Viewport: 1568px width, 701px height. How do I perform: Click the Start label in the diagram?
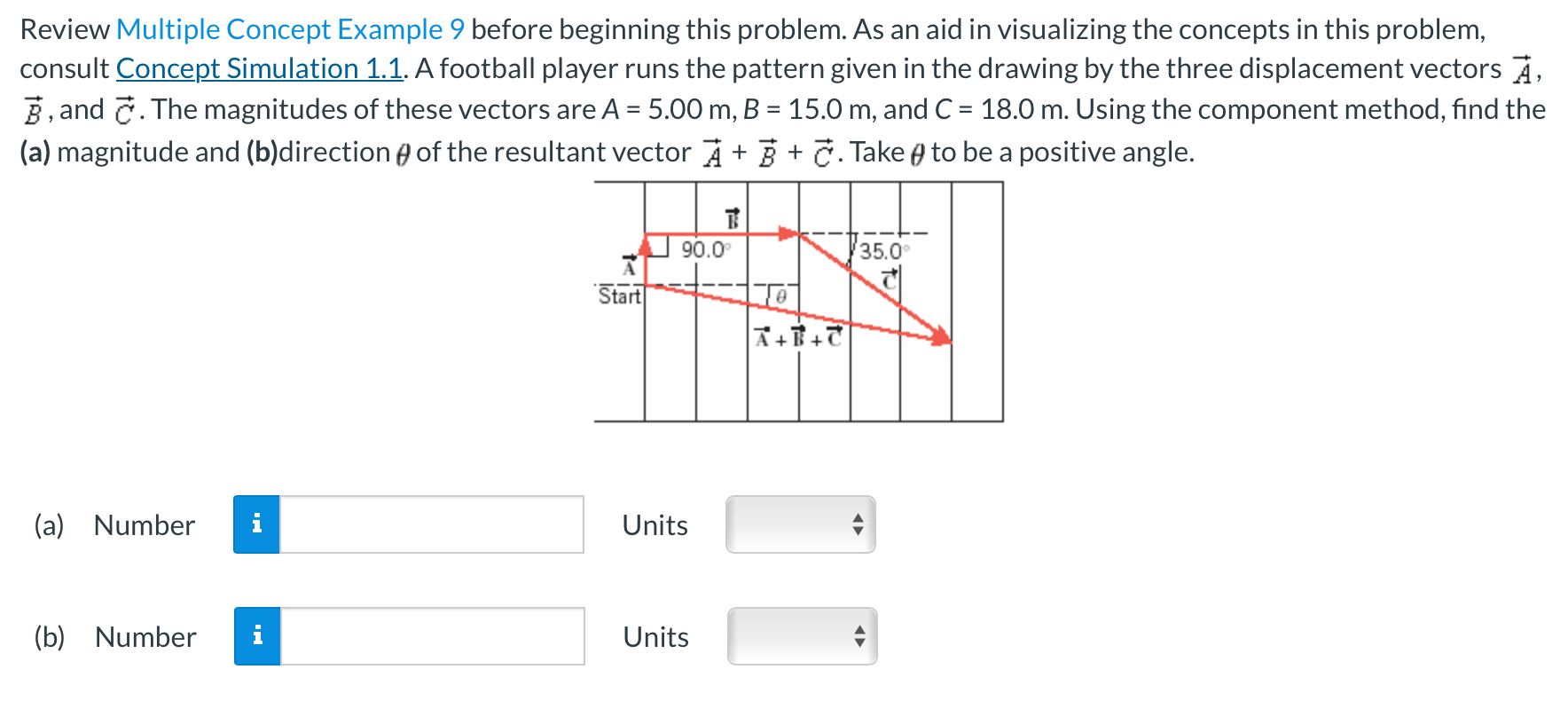(619, 295)
